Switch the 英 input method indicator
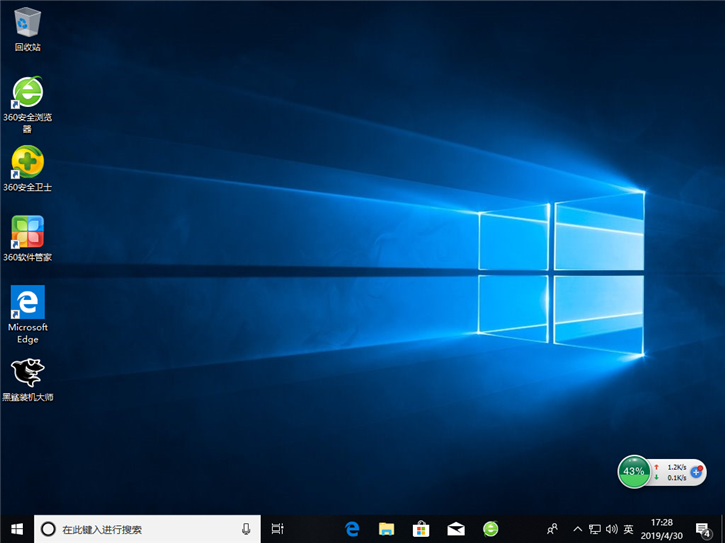 (628, 529)
